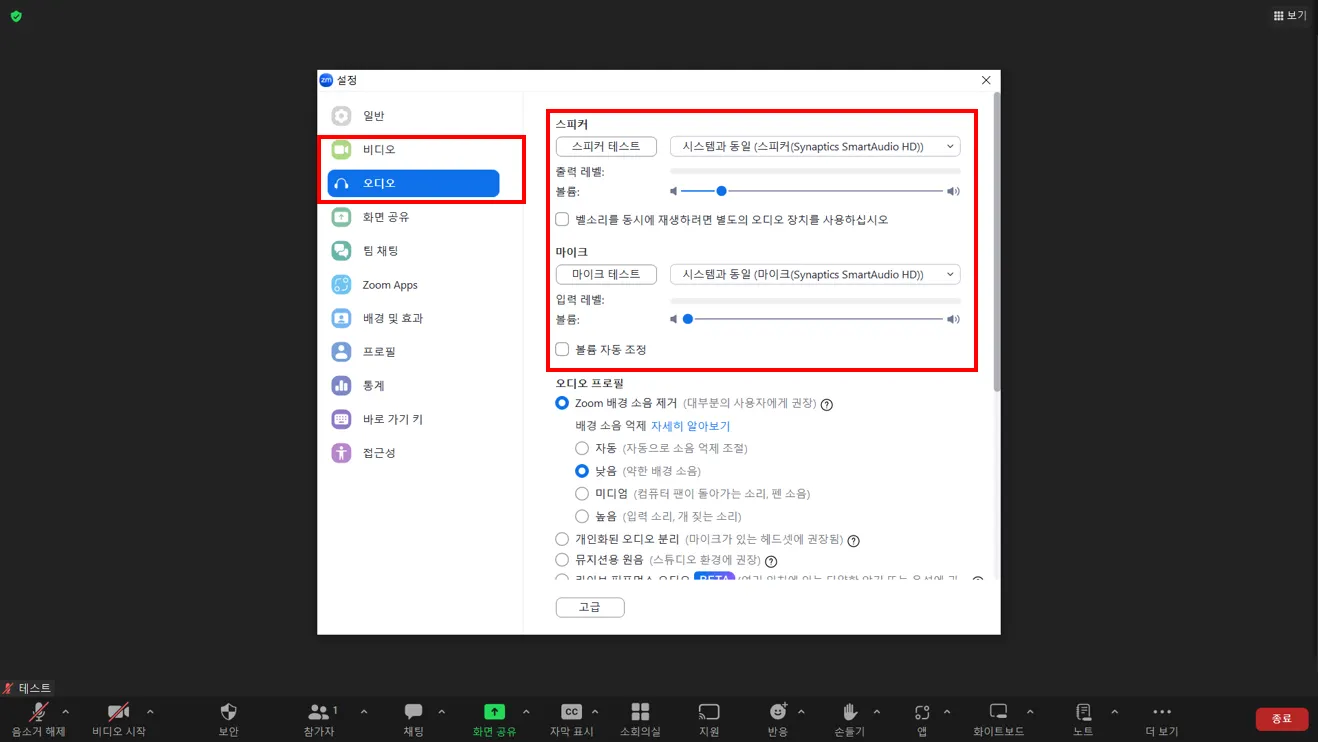This screenshot has width=1318, height=742.
Task: Open advanced audio settings with 고급 button
Action: 590,607
